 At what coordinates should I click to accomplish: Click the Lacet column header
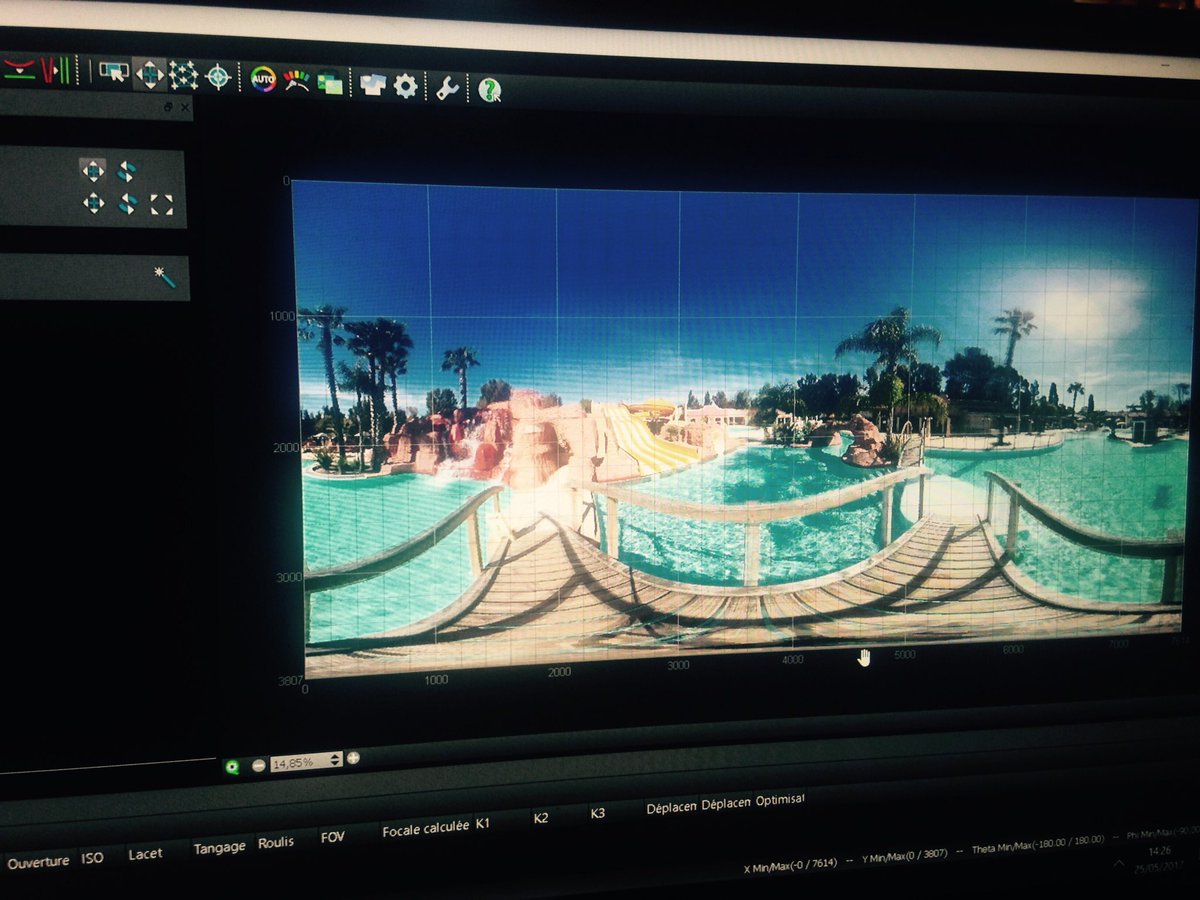coord(145,853)
